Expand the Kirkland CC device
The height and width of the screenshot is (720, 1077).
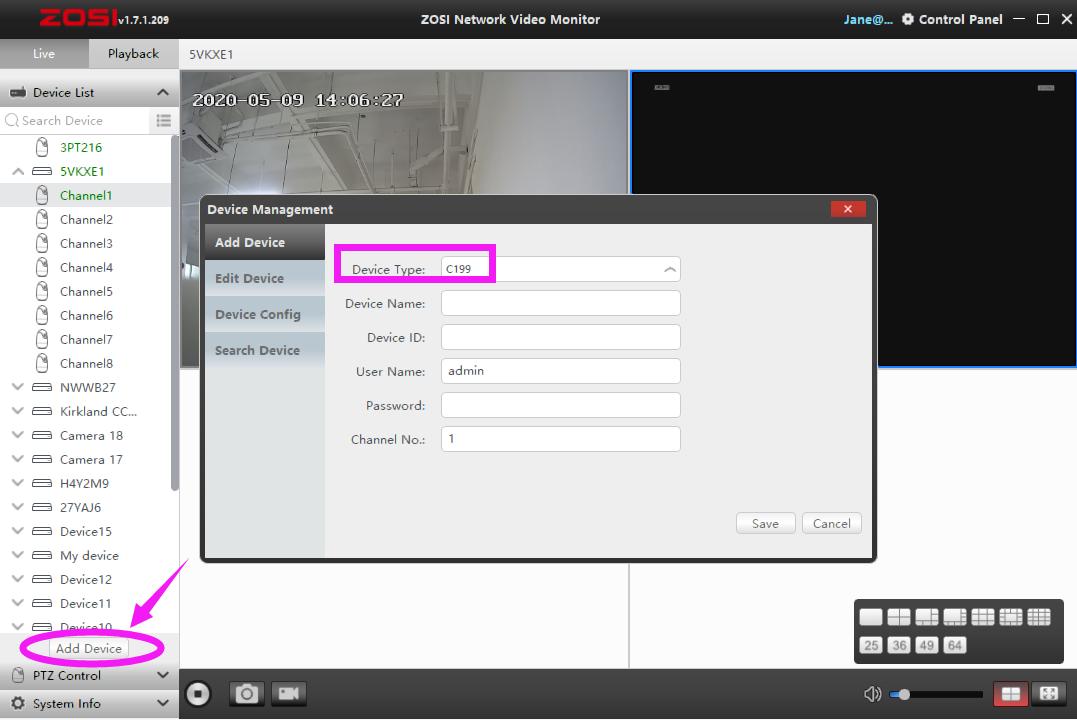click(x=19, y=411)
